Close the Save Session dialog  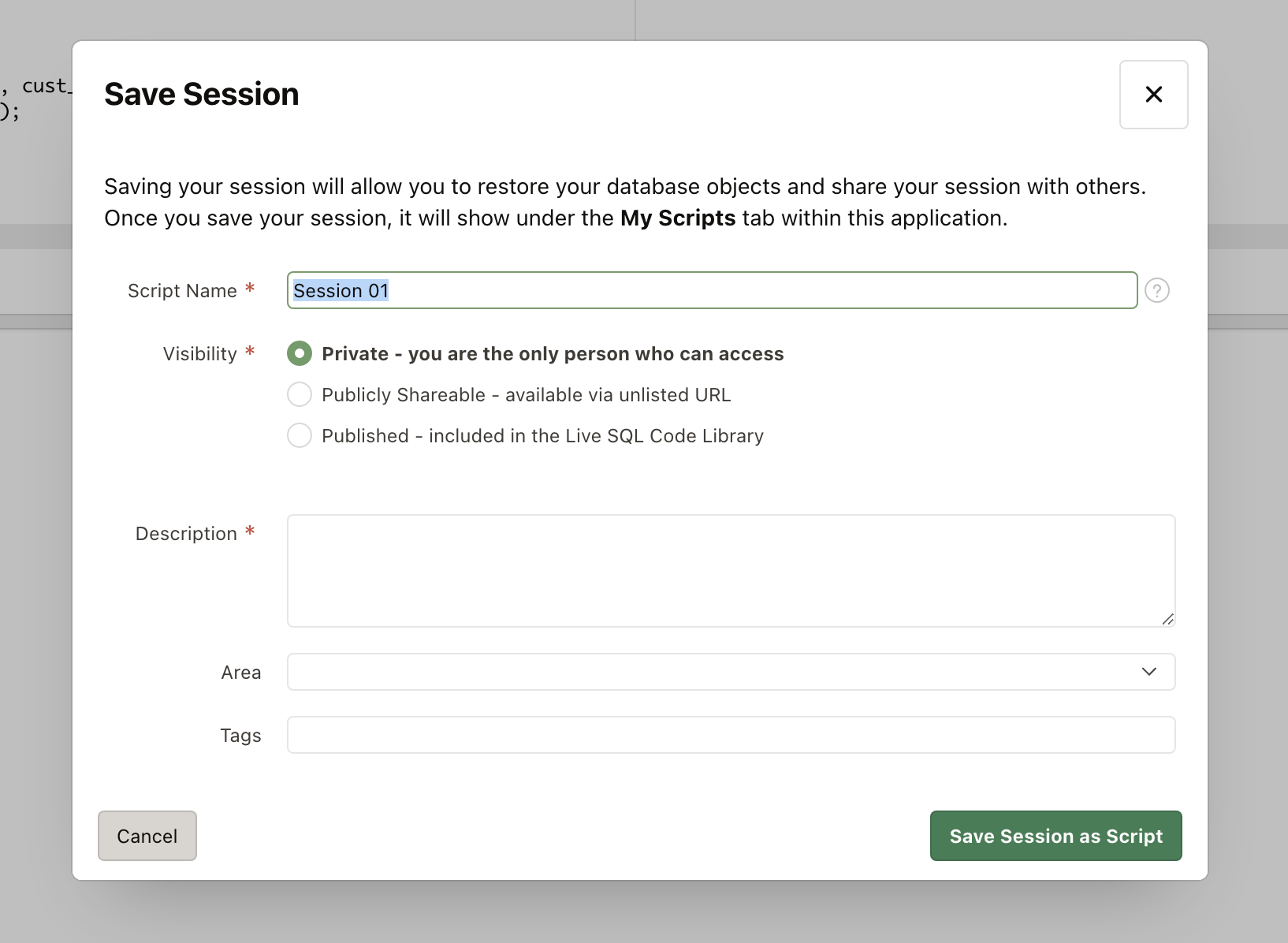[1153, 95]
